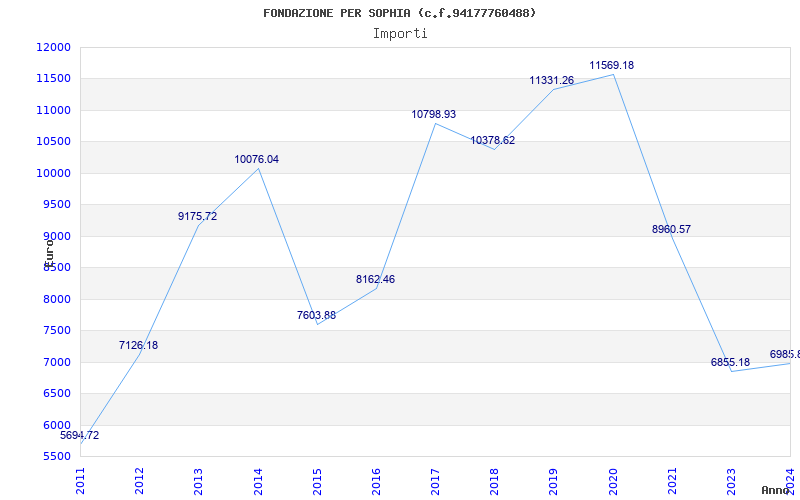
Task: Select data label 10798.93
Action: (434, 114)
